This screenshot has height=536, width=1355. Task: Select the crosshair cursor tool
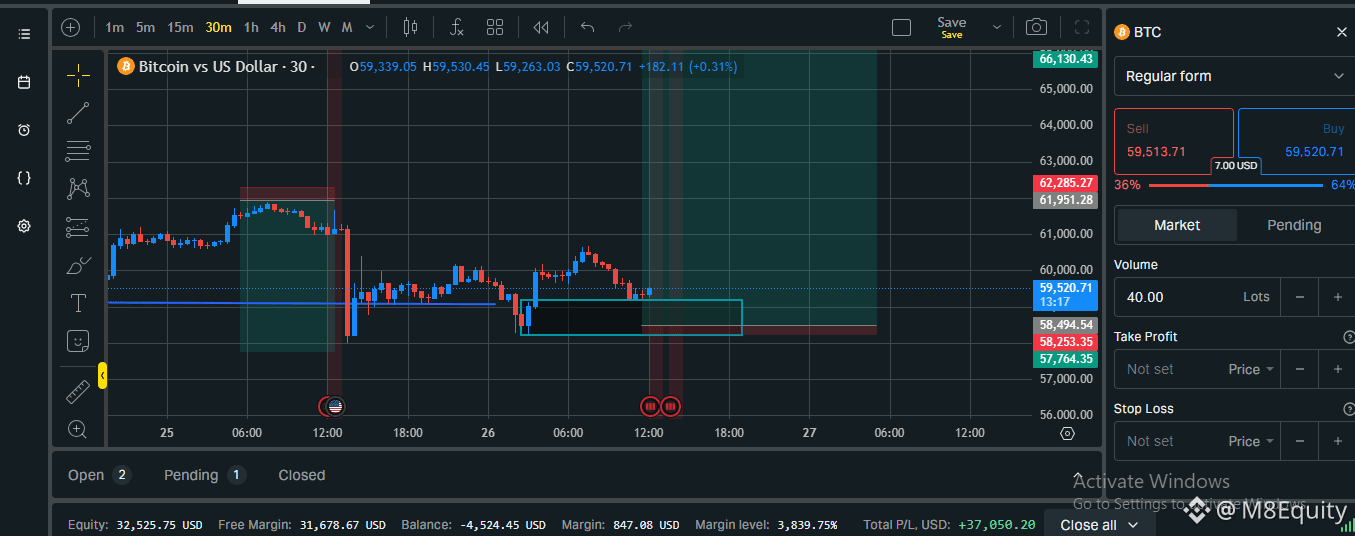(78, 75)
